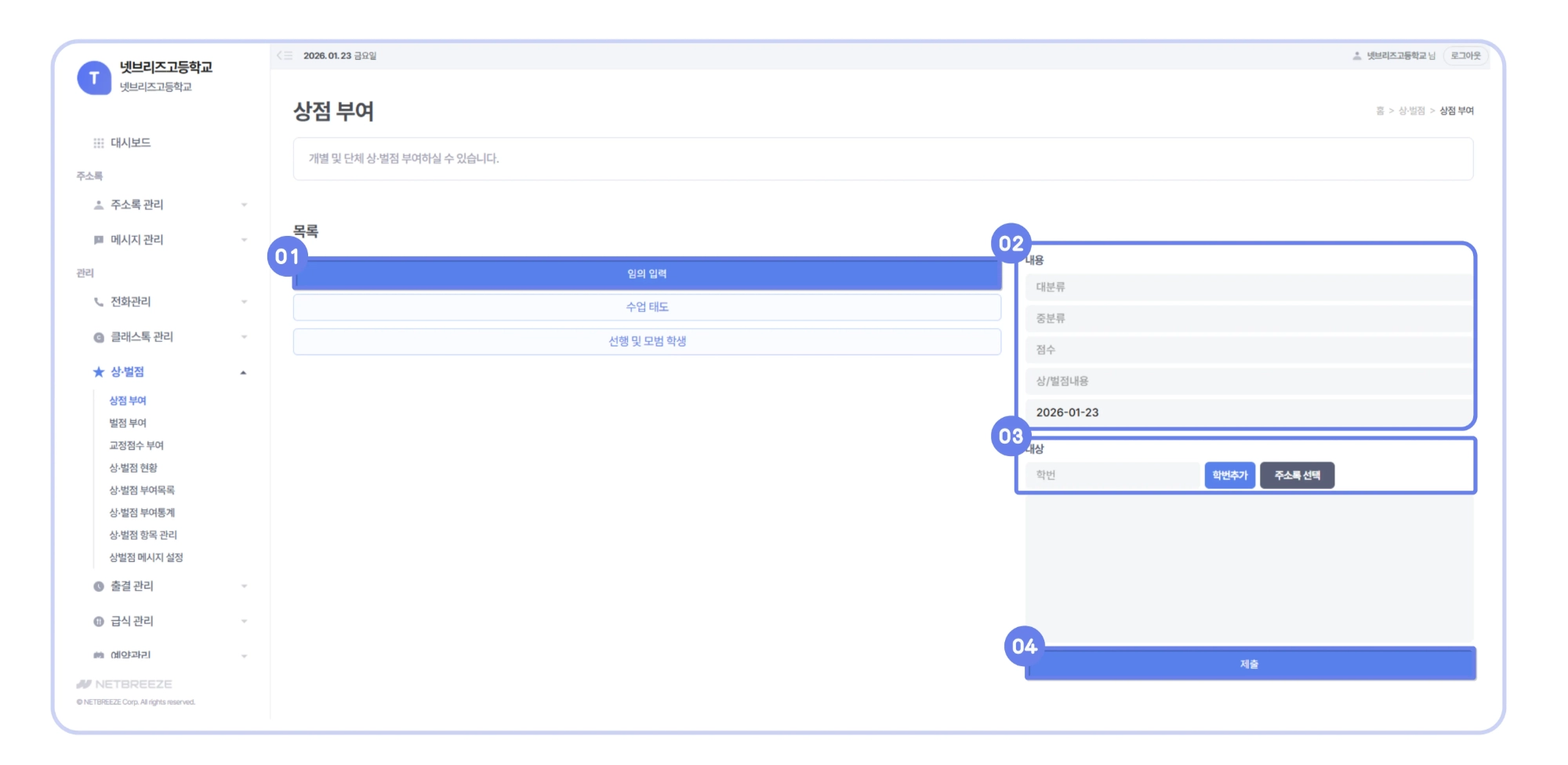Click the sidebar collapse icon in header
Image resolution: width=1568 pixels, height=765 pixels.
(285, 56)
